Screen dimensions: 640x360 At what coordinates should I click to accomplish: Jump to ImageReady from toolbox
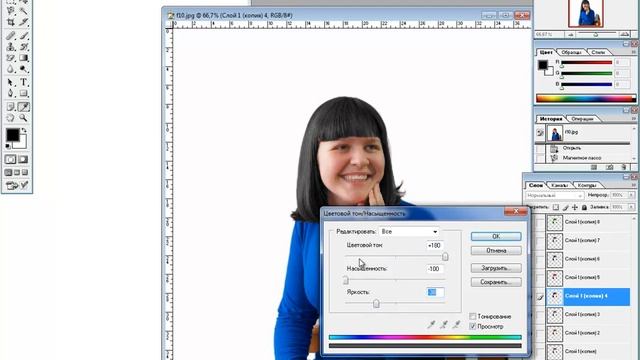point(17,186)
